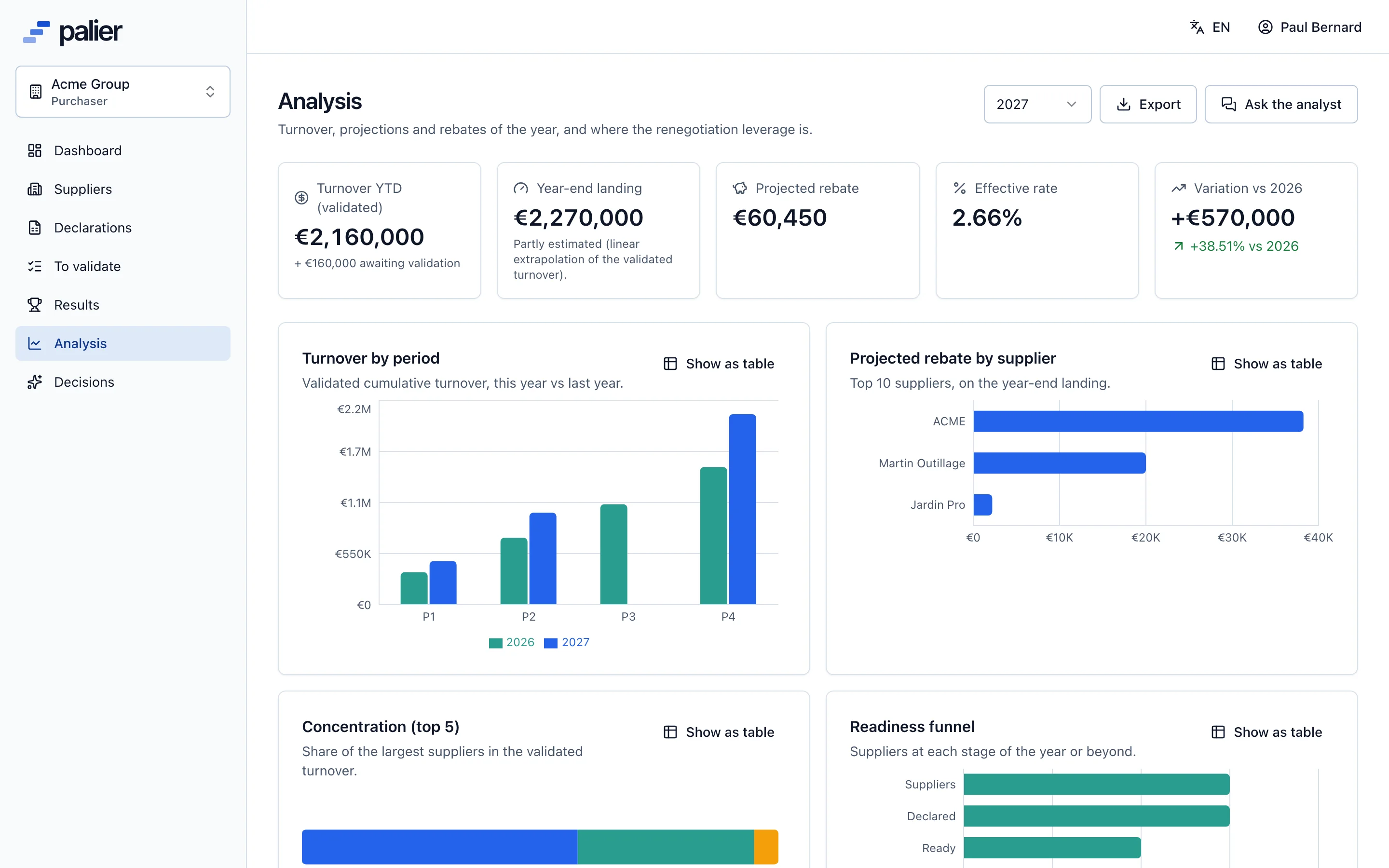Show Turnover by period as table
Viewport: 1389px width, 868px height.
[719, 364]
